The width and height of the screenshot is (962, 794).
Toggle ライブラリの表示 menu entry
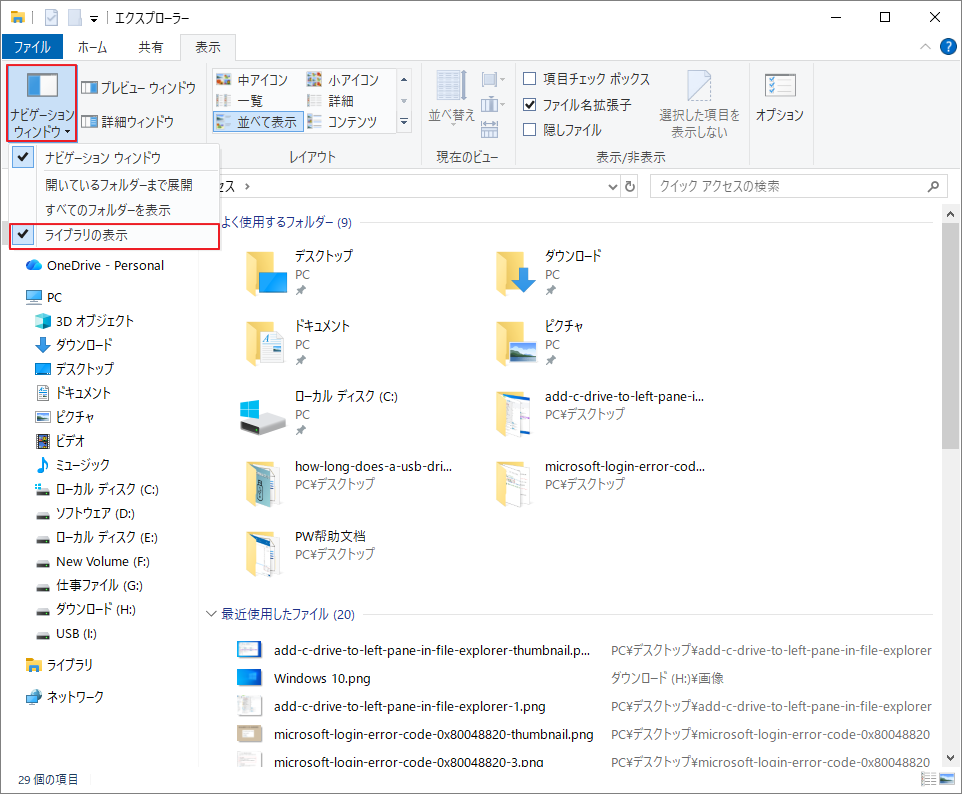(x=115, y=236)
